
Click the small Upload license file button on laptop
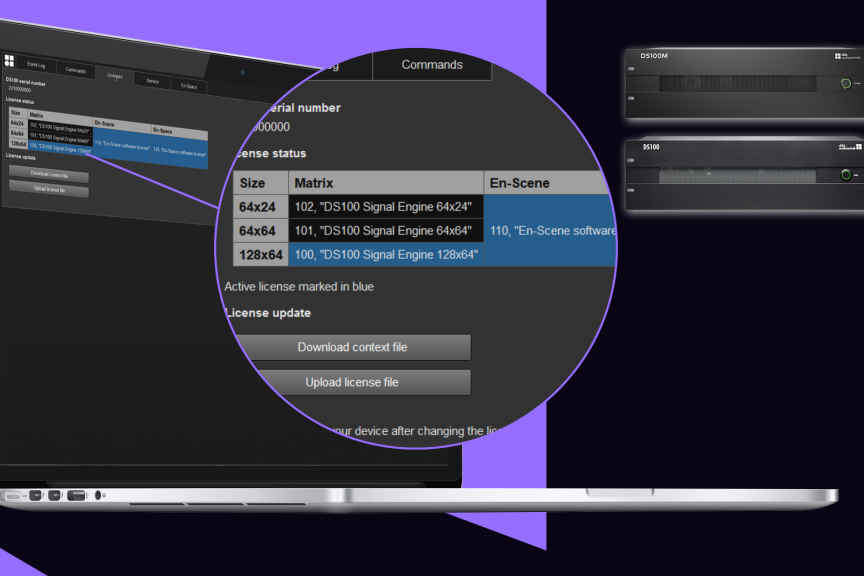[x=49, y=189]
